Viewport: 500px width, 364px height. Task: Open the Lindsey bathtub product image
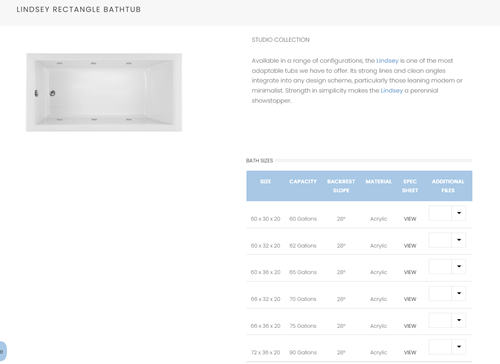click(x=104, y=92)
